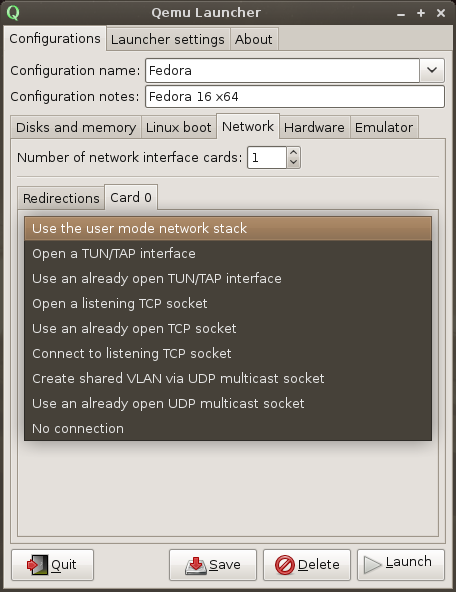Decrease number of network interface cards

point(293,163)
